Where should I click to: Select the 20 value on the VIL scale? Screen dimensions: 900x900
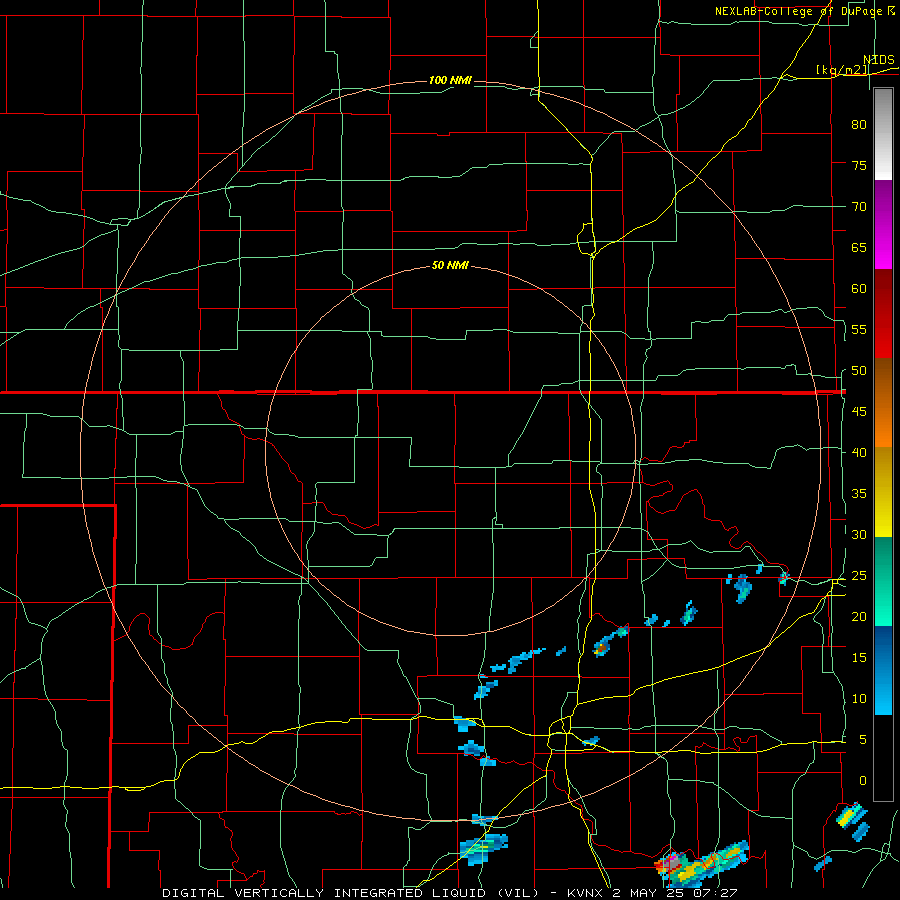click(x=859, y=616)
